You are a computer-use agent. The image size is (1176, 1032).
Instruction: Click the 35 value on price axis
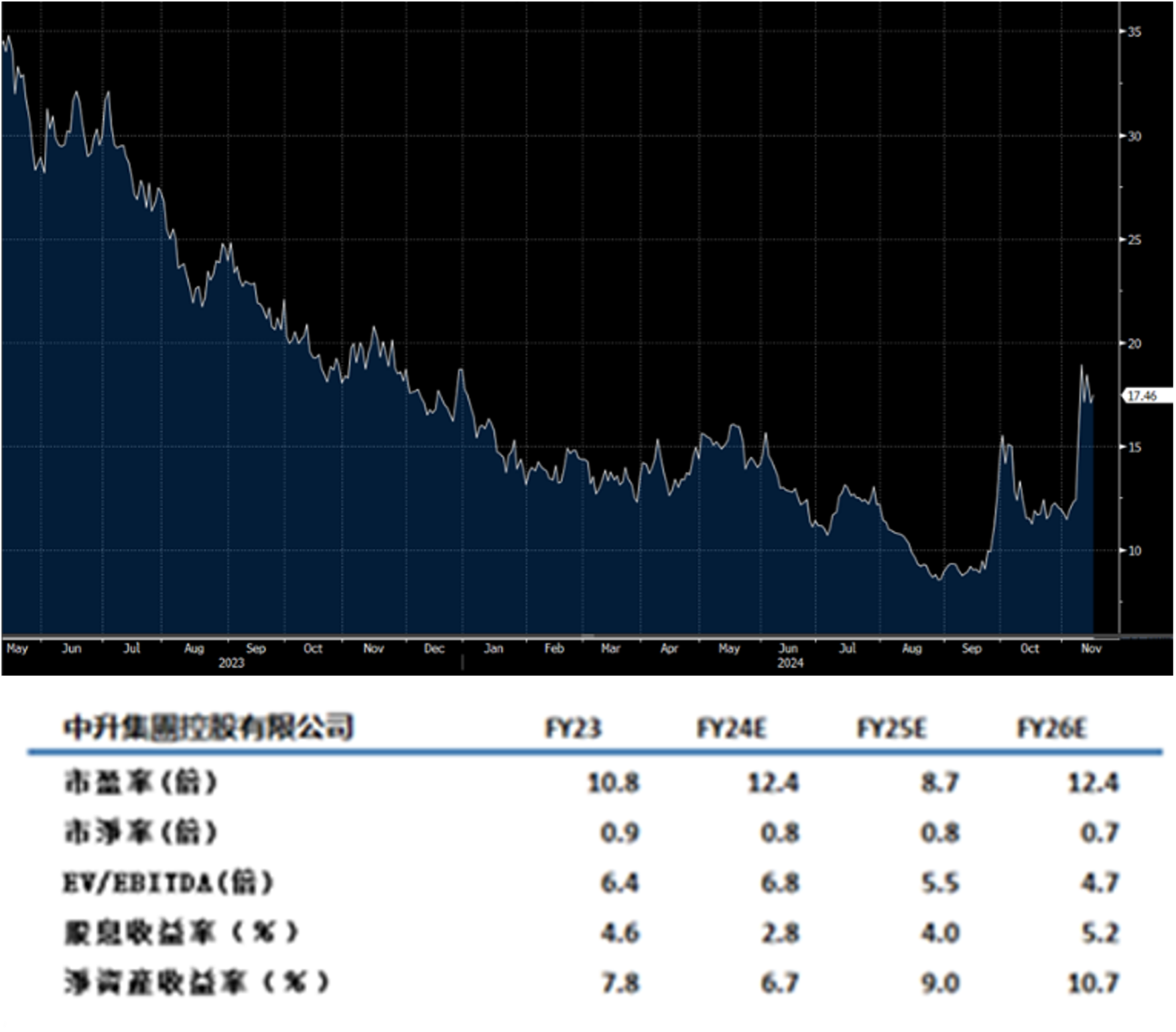pos(1133,30)
